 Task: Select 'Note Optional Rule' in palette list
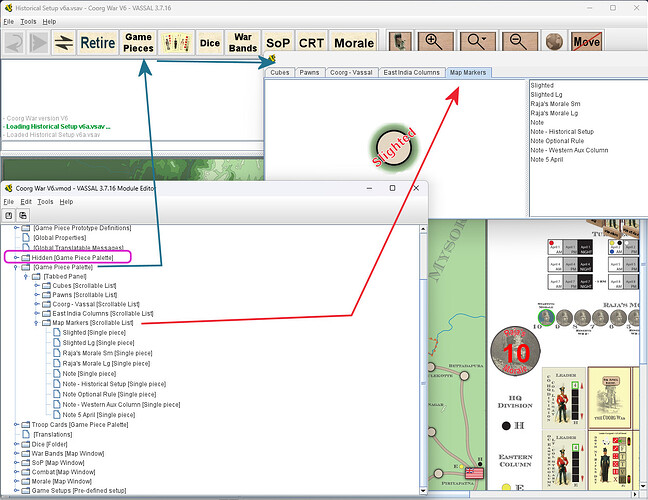point(557,141)
